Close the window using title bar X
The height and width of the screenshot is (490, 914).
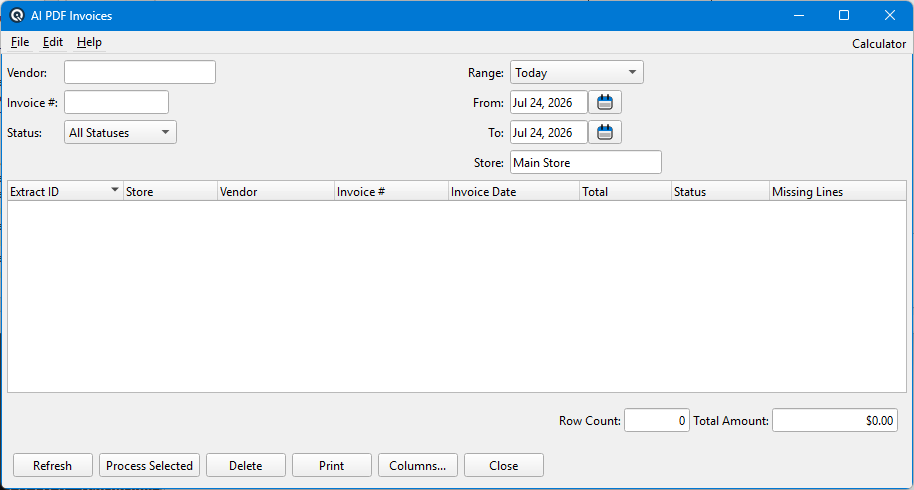890,16
